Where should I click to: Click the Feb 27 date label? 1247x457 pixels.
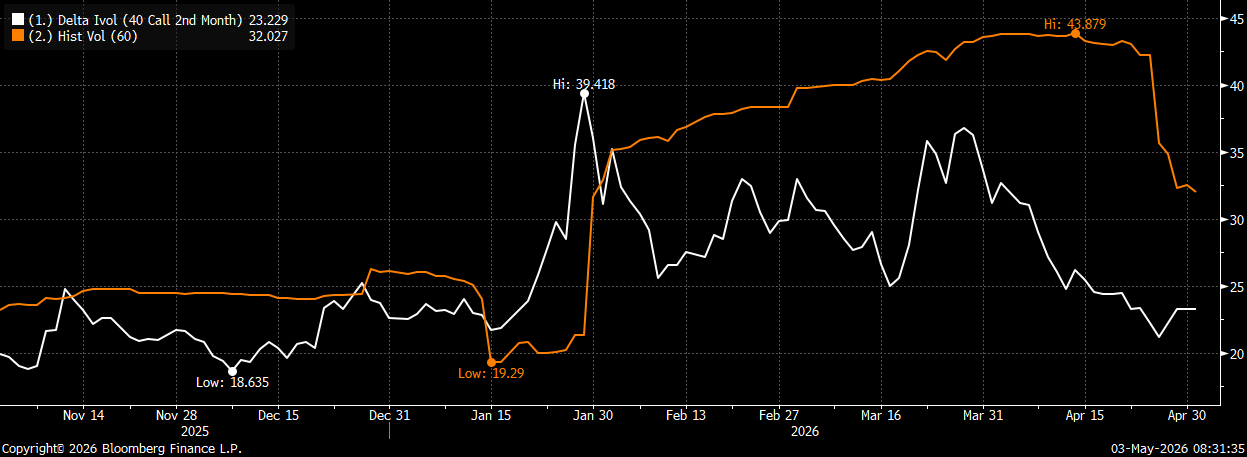(x=779, y=414)
